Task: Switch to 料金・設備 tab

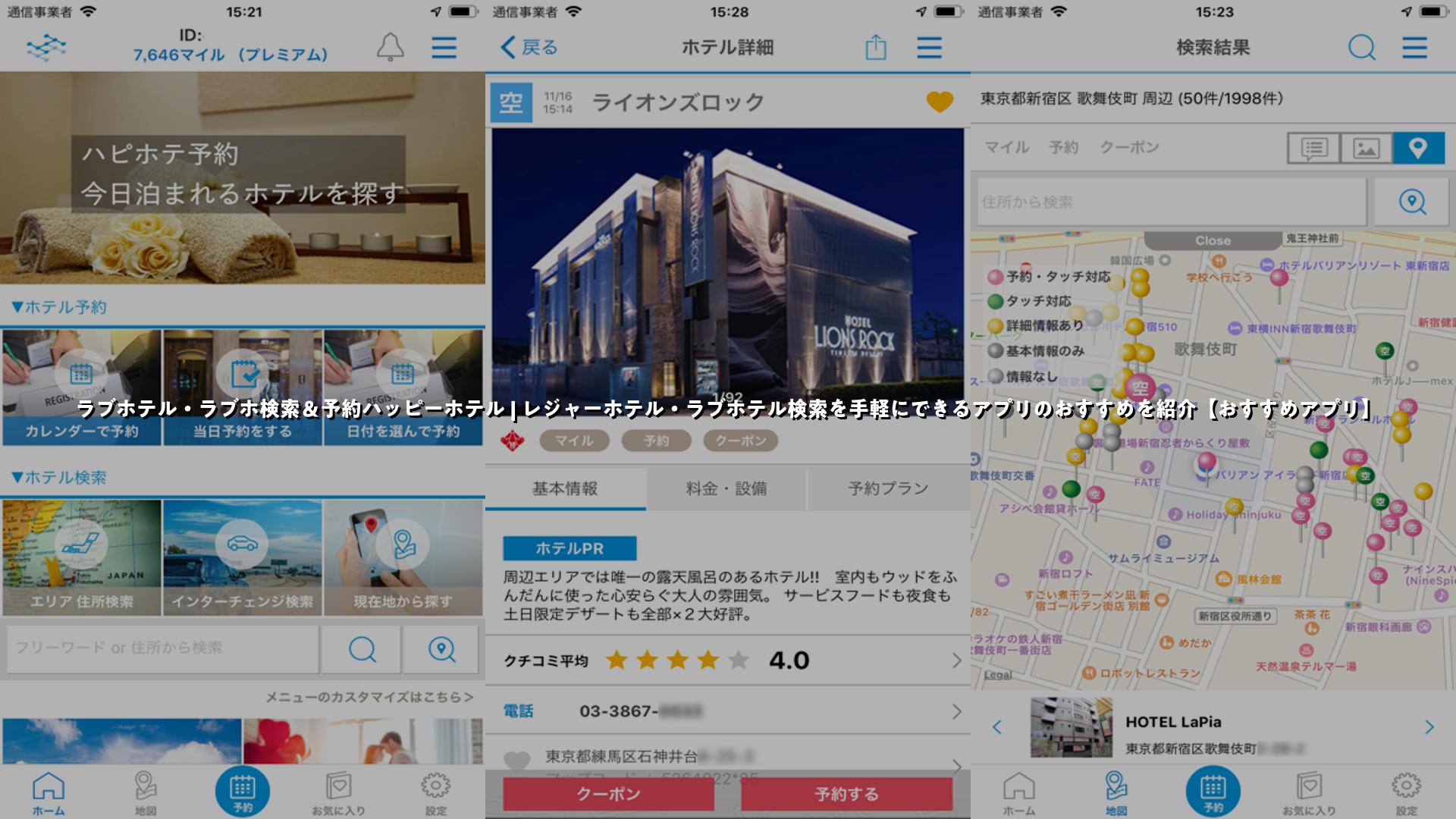Action: (726, 489)
